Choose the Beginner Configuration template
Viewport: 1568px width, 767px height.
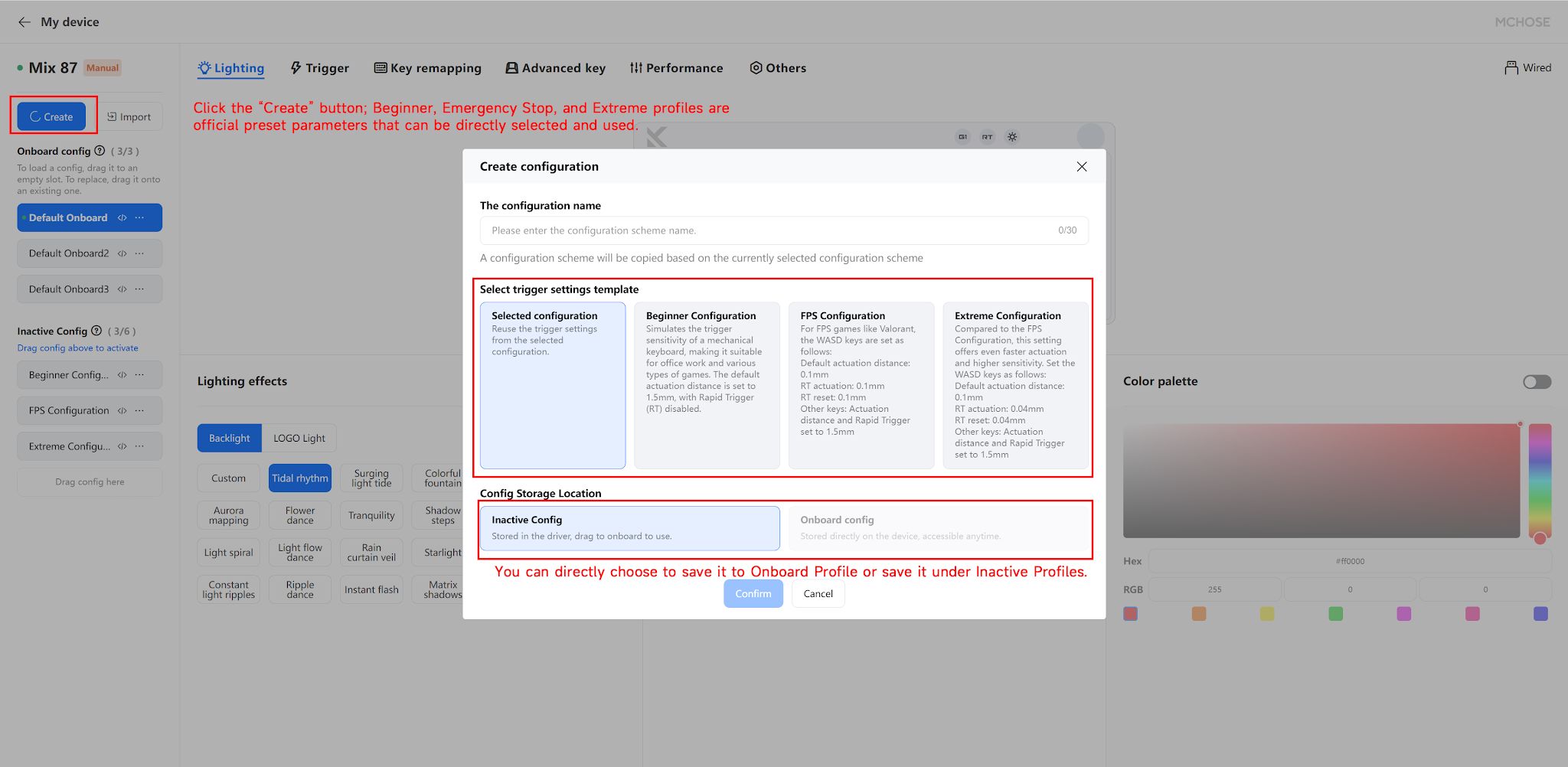click(x=707, y=385)
